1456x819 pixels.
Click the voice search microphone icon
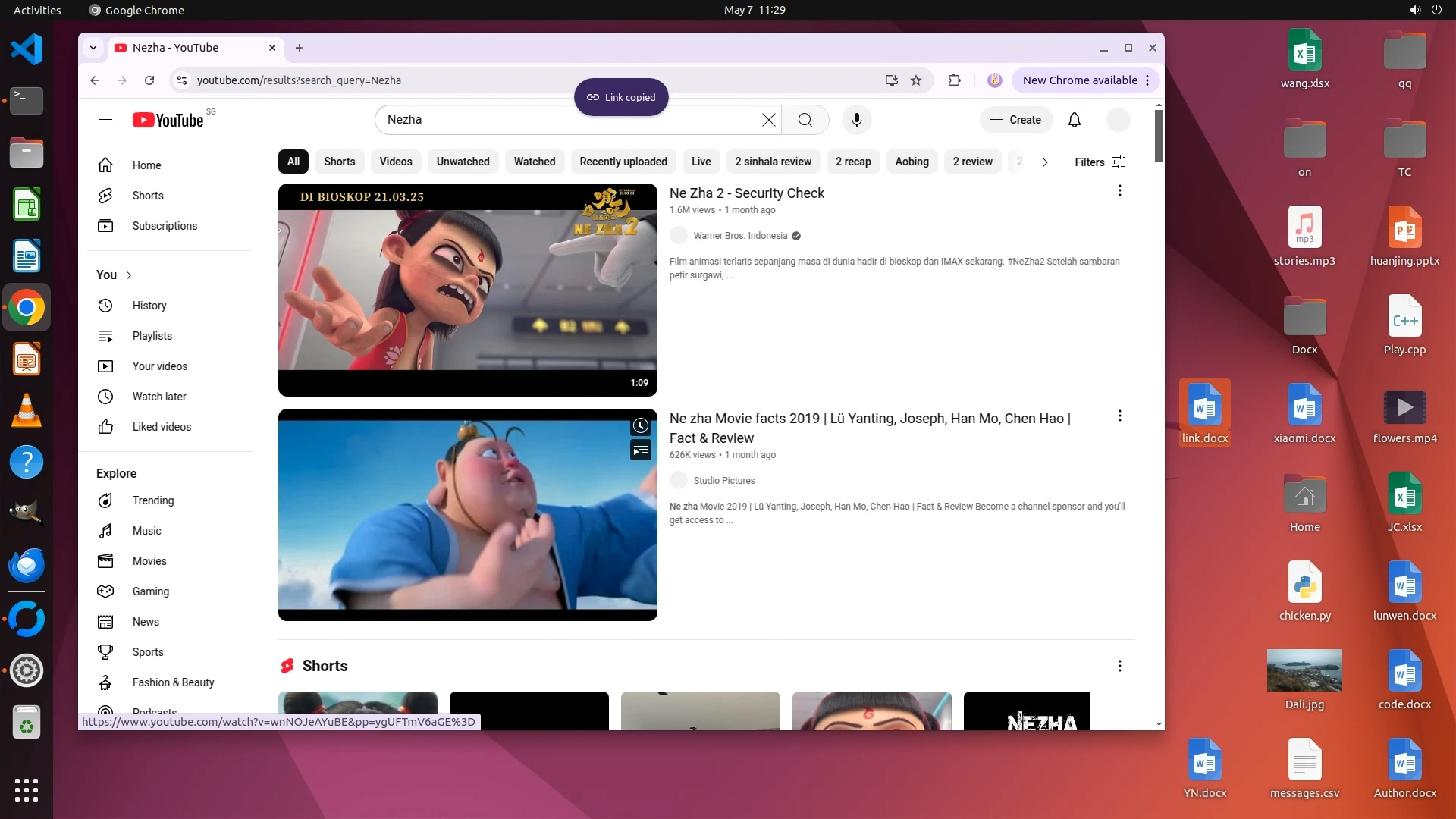(856, 120)
